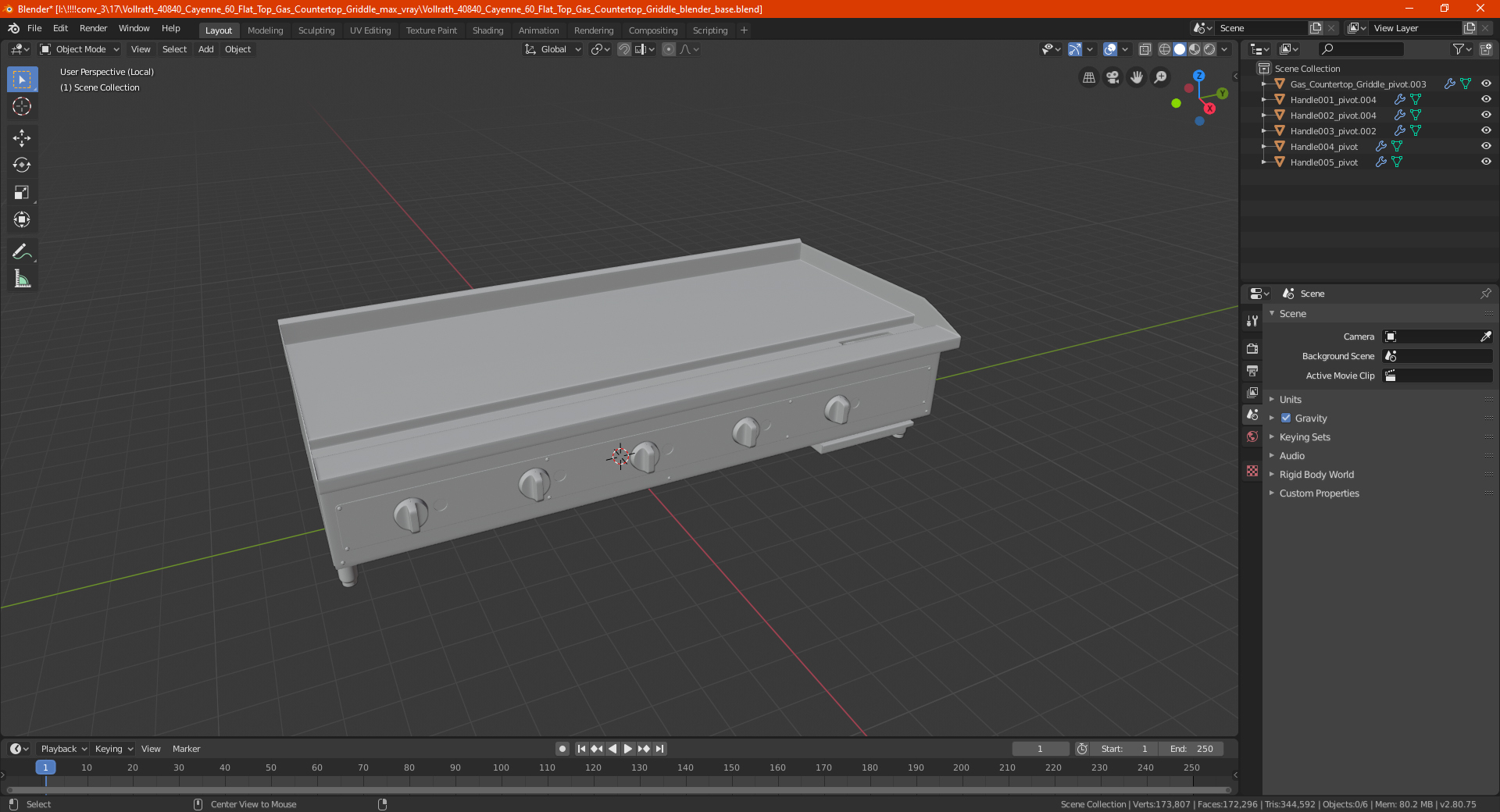Switch to the UV Editing workspace tab
Viewport: 1500px width, 812px height.
pyautogui.click(x=370, y=30)
